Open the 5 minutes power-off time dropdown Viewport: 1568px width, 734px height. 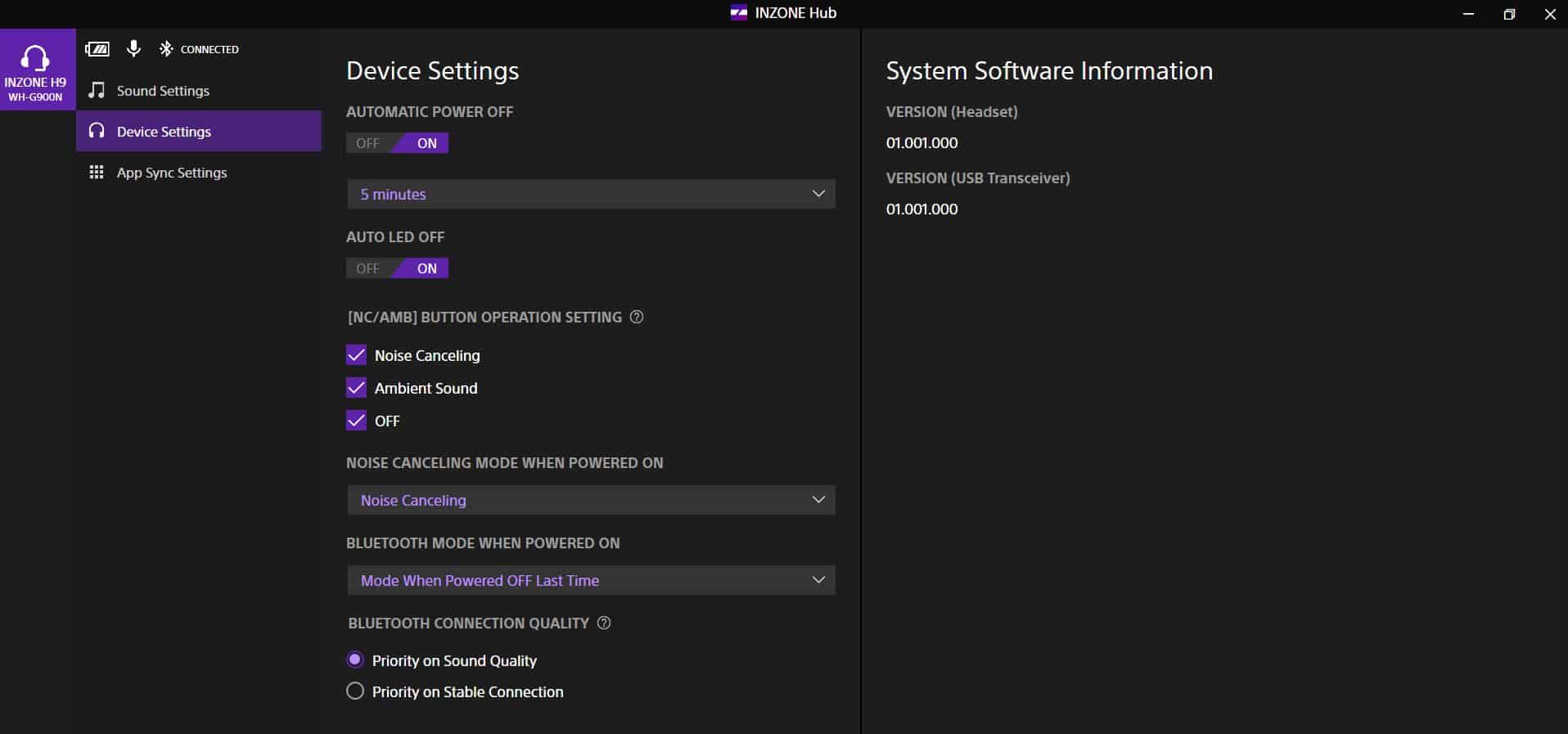point(591,194)
